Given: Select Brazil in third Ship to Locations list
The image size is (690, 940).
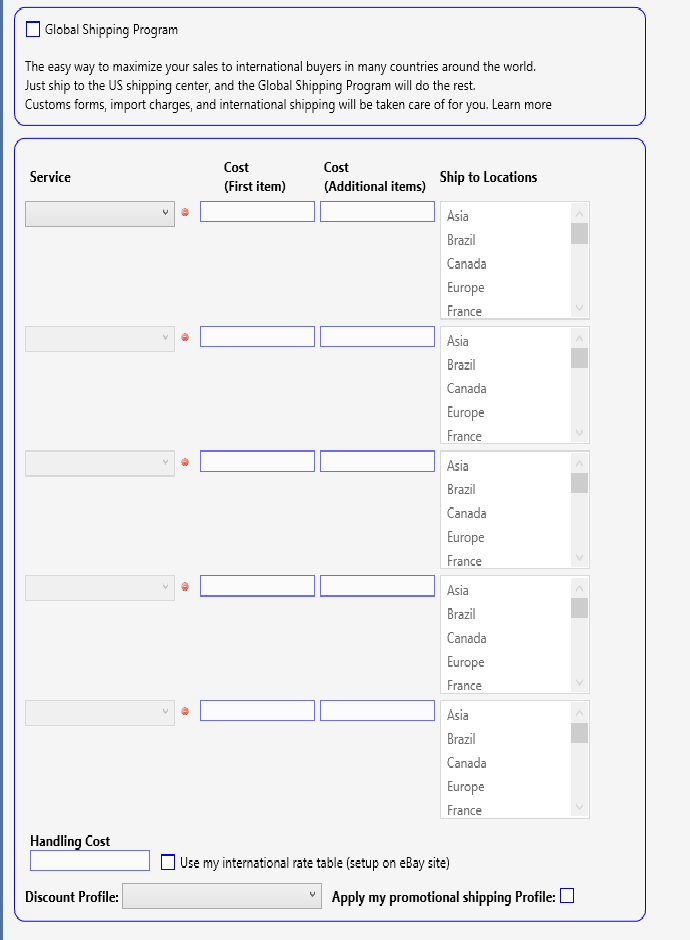Looking at the screenshot, I should (x=461, y=489).
